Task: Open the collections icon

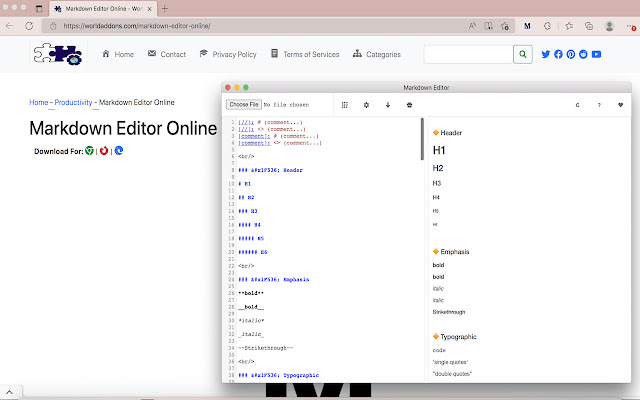Action: point(589,26)
